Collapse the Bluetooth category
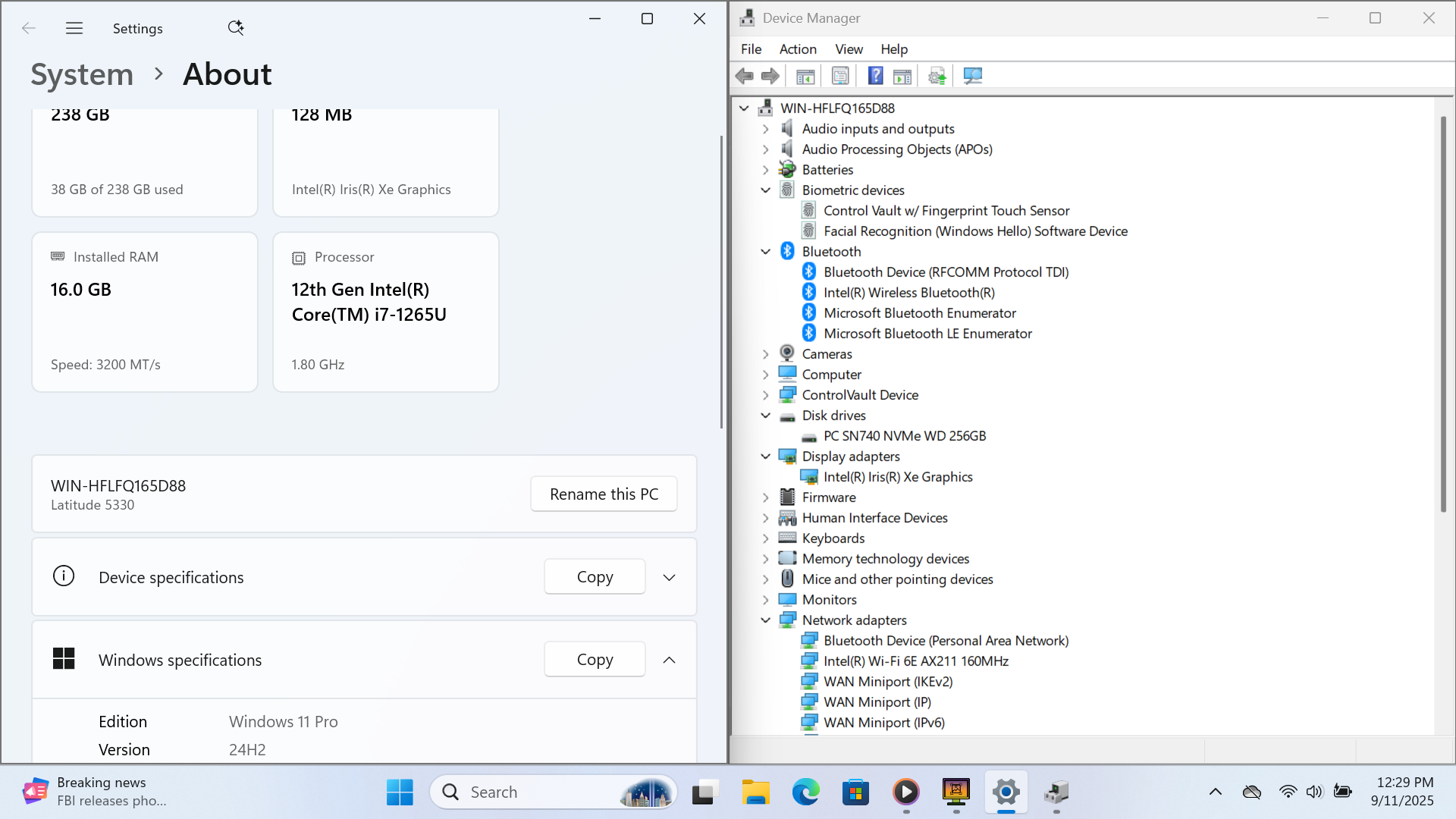The width and height of the screenshot is (1456, 819). [766, 252]
